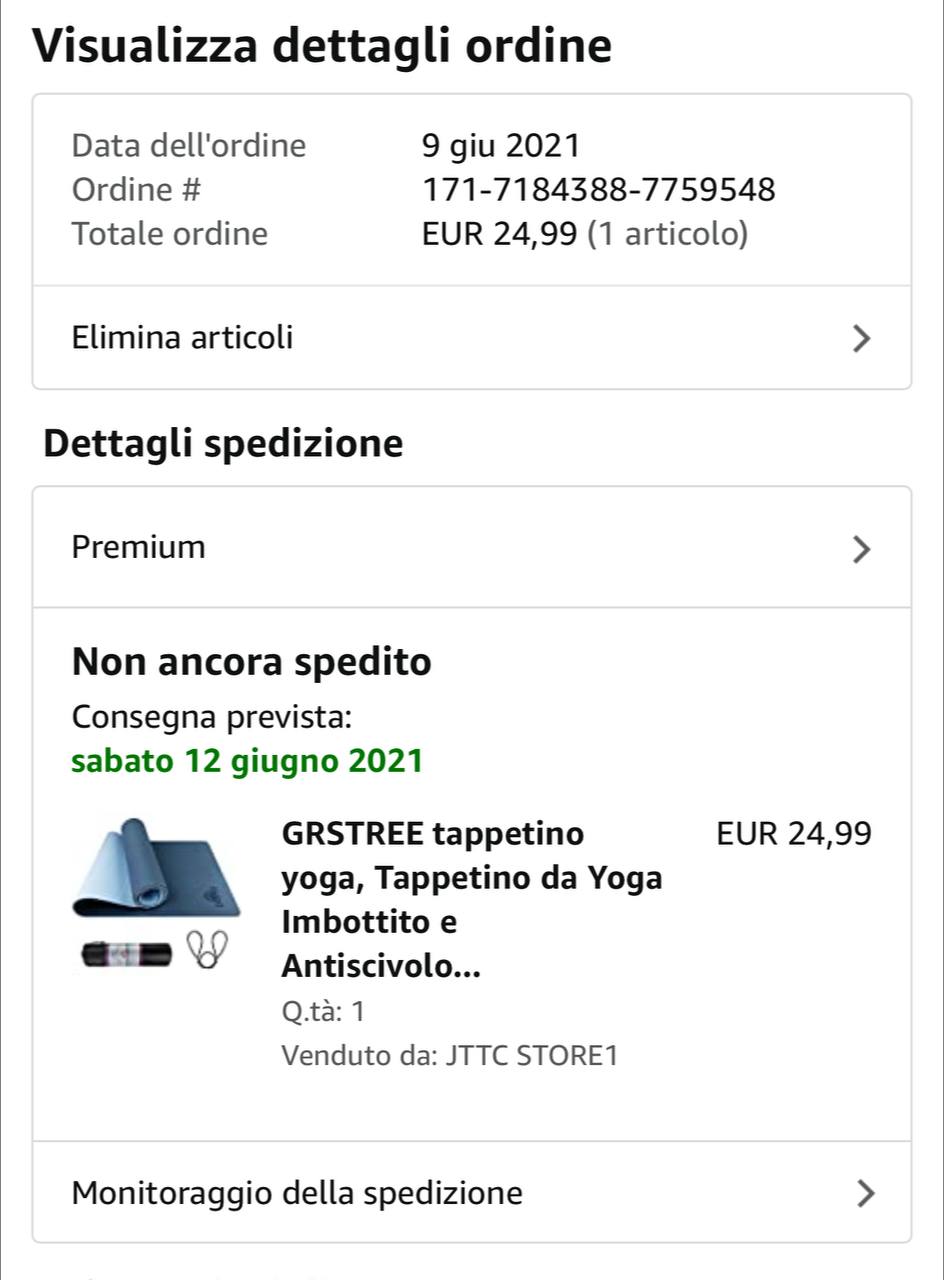Open the GRSTREE tappetino yoga product title
Screen dimensions: 944x1280
click(472, 899)
